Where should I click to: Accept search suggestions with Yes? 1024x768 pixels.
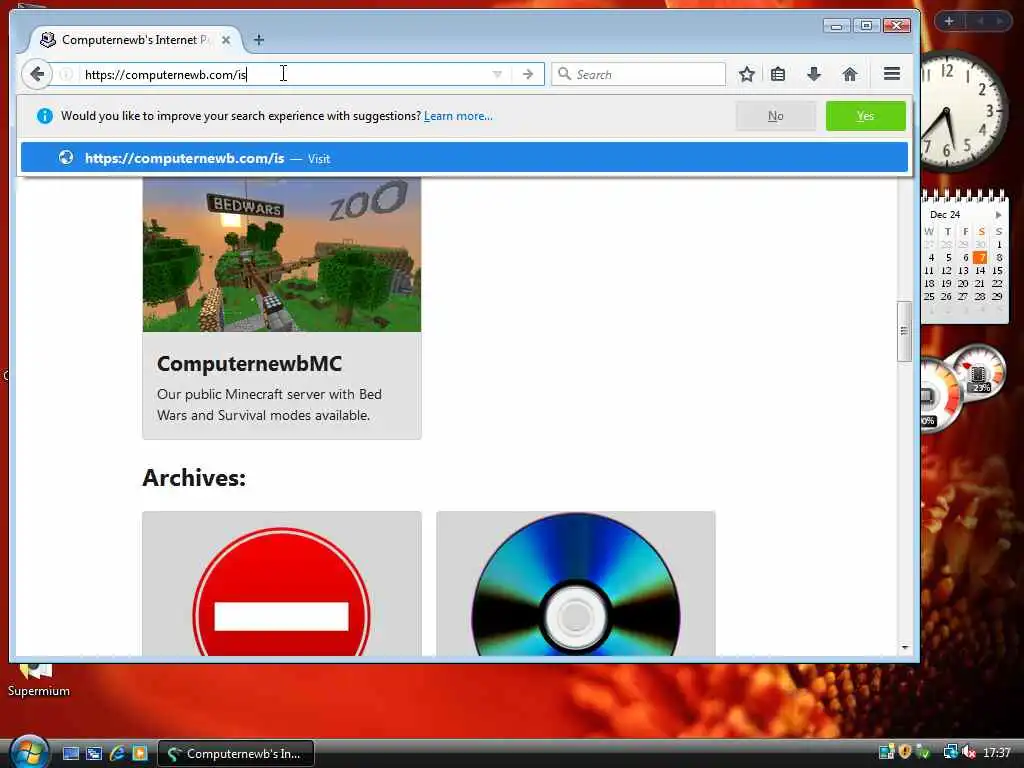pos(865,116)
